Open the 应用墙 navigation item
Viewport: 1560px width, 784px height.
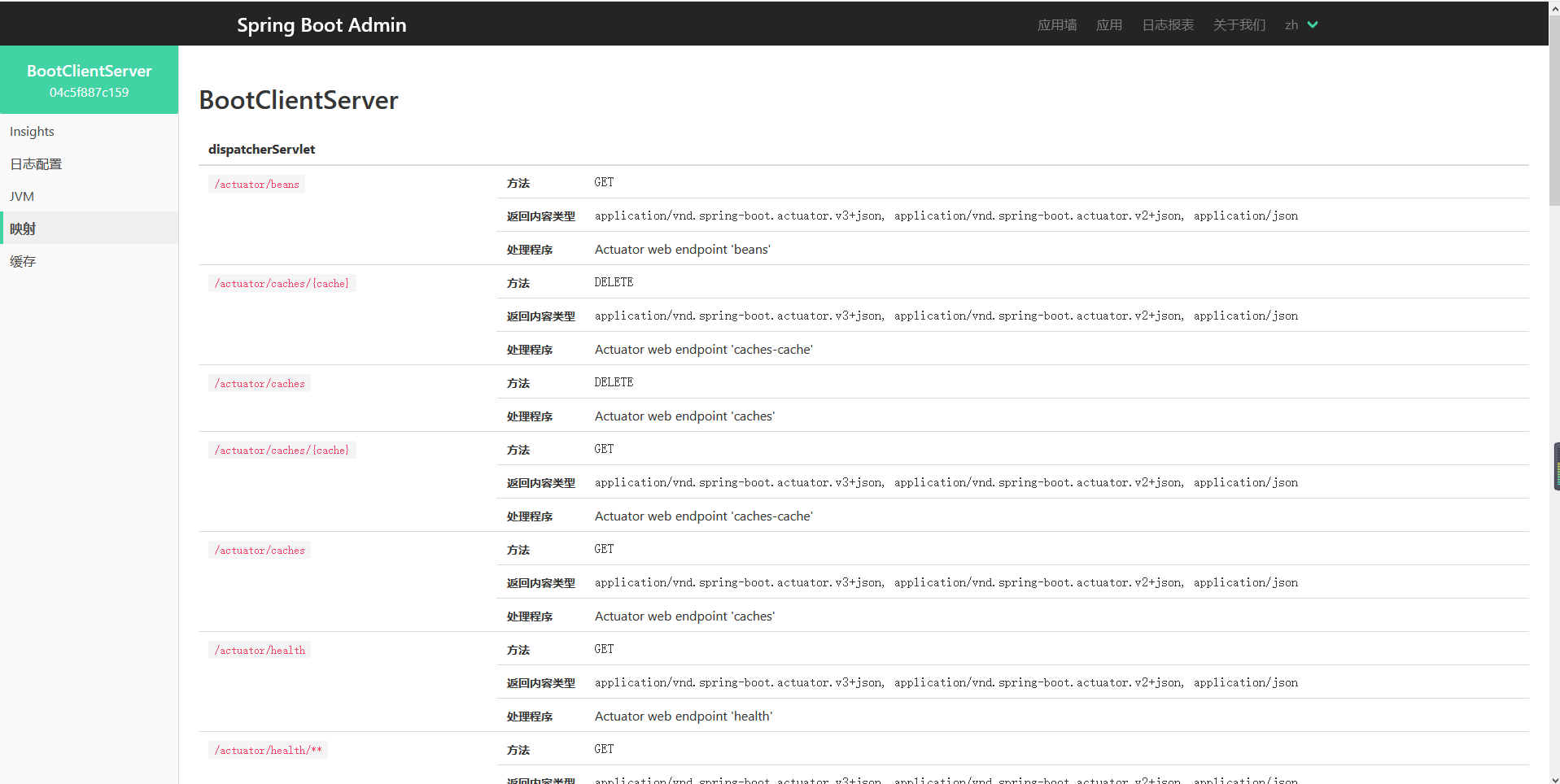pyautogui.click(x=1056, y=25)
